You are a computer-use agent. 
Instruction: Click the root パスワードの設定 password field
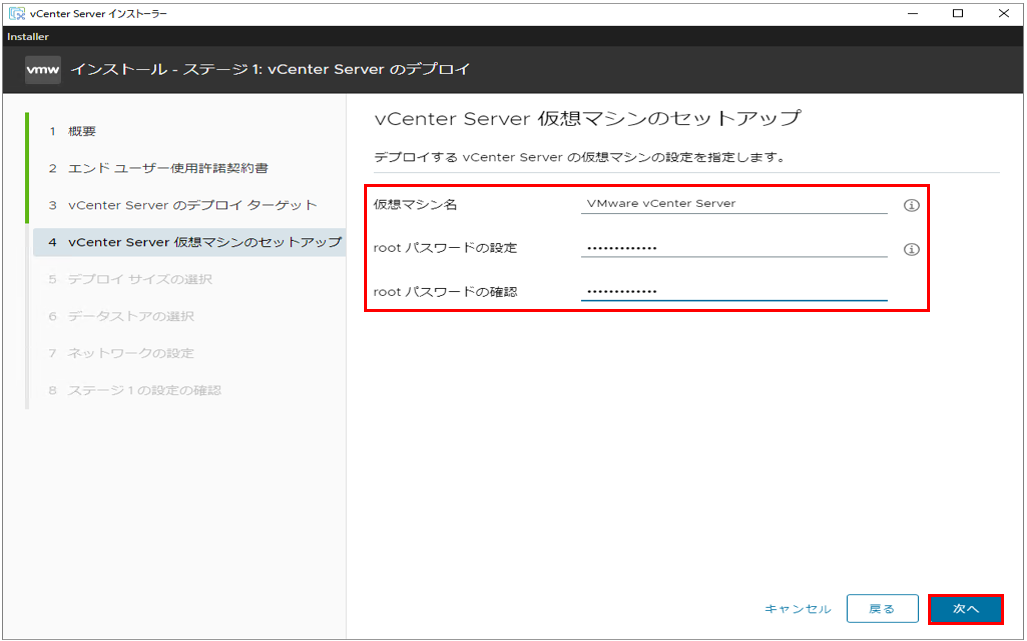734,247
